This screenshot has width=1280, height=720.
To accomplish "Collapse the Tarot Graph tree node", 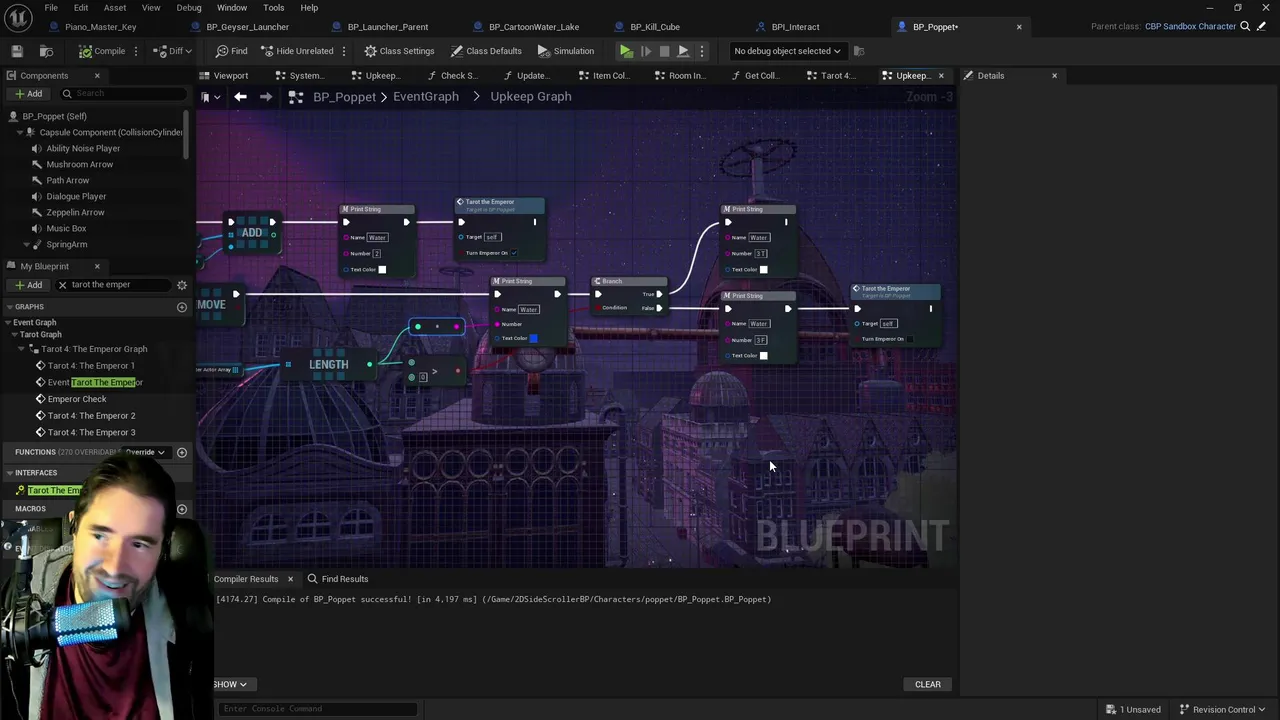I will 15,335.
